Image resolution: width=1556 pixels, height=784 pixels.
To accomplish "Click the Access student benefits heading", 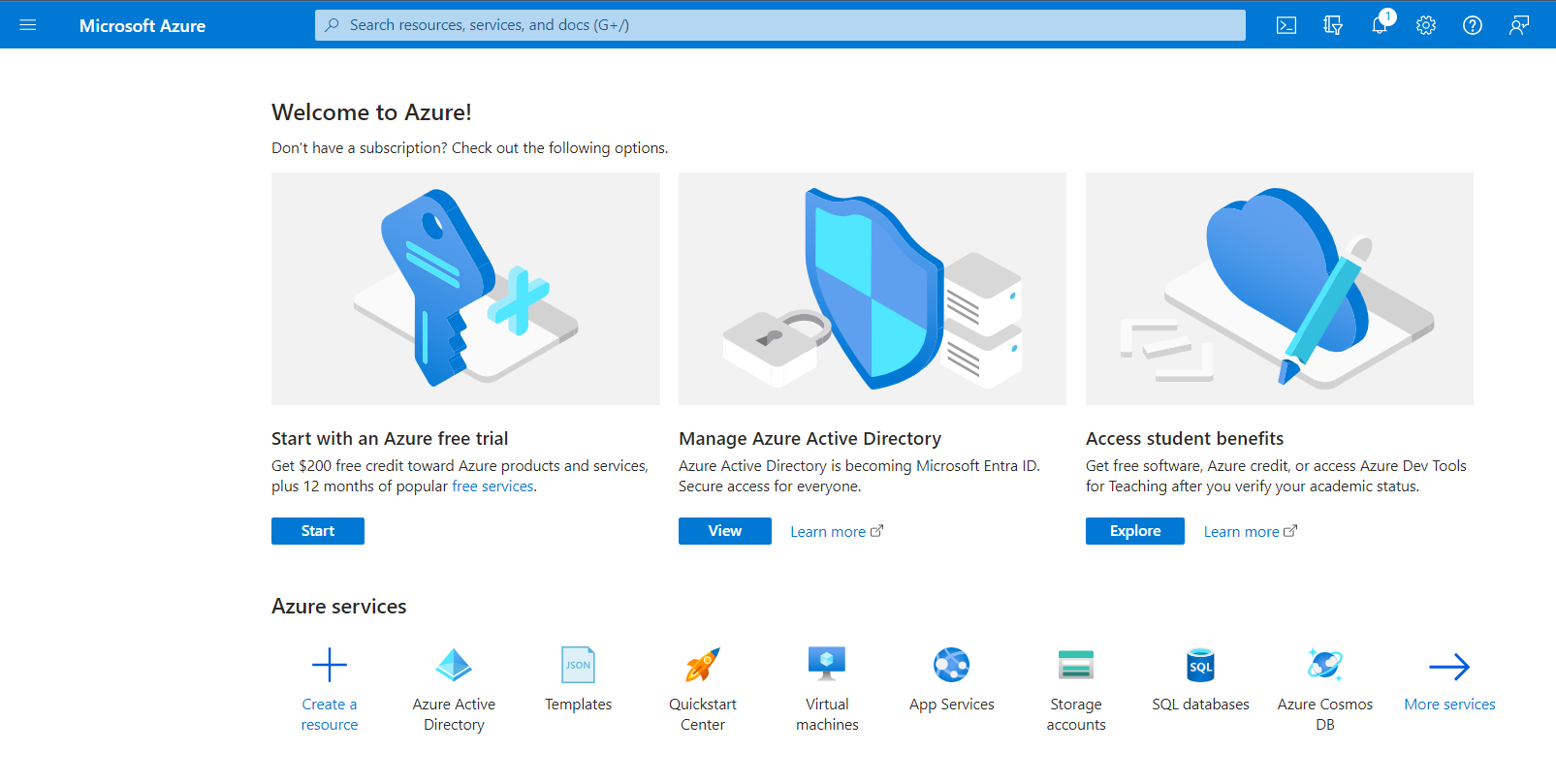I will tap(1185, 439).
